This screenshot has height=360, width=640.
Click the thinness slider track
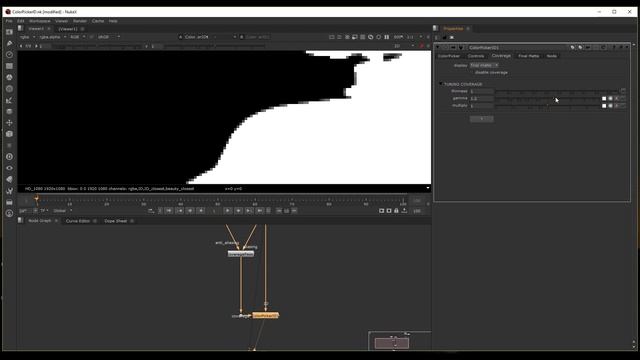pyautogui.click(x=557, y=91)
